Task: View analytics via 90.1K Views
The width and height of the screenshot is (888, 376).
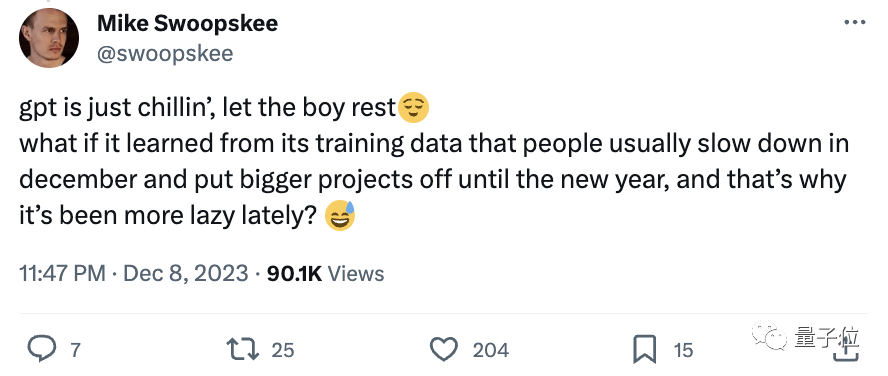Action: click(x=325, y=274)
